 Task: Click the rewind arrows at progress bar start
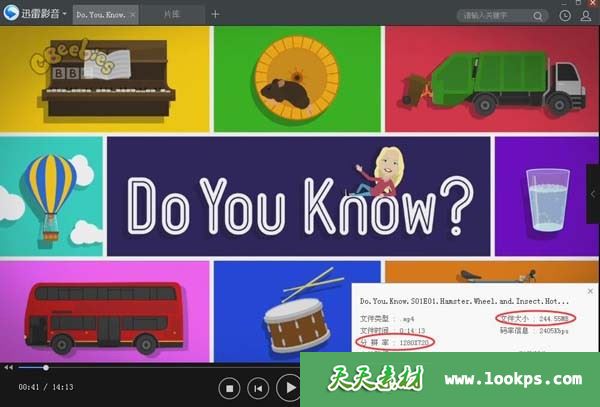click(9, 367)
